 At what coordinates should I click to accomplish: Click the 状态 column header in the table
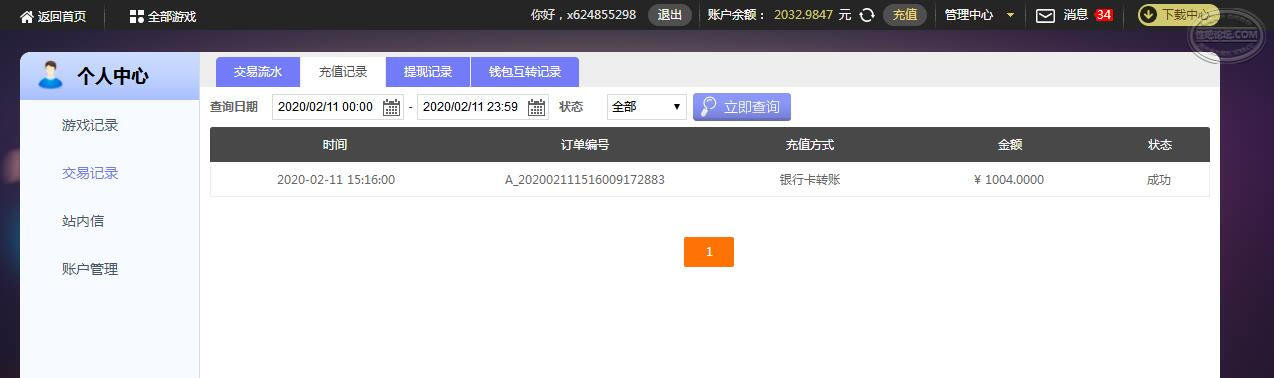pyautogui.click(x=1160, y=145)
